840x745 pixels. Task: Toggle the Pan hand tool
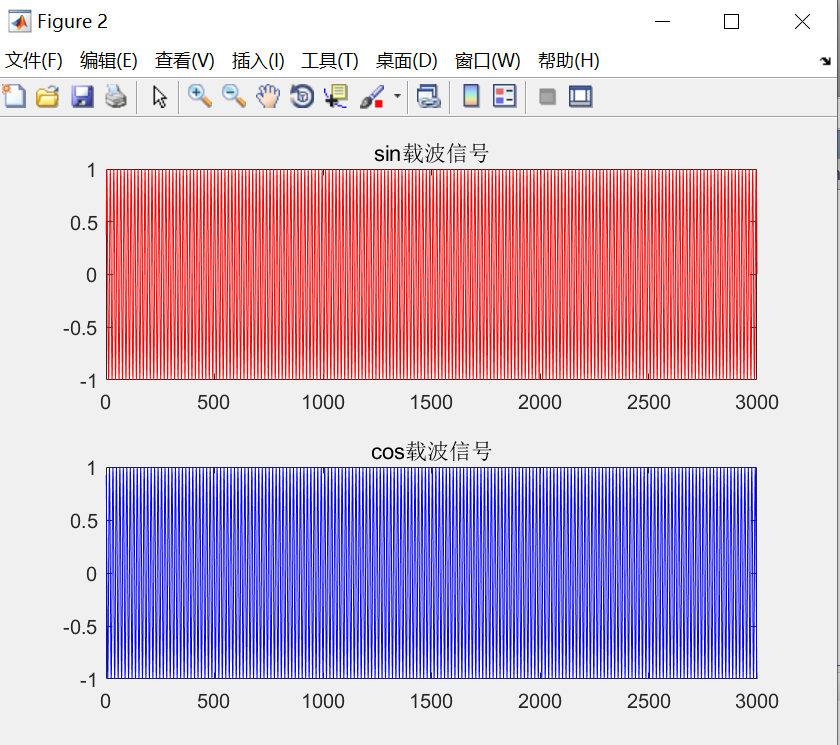point(267,96)
